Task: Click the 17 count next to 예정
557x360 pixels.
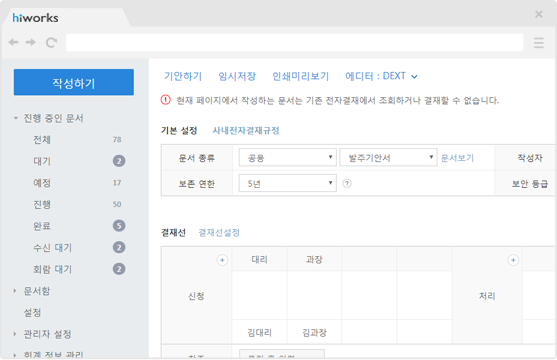Action: (117, 183)
